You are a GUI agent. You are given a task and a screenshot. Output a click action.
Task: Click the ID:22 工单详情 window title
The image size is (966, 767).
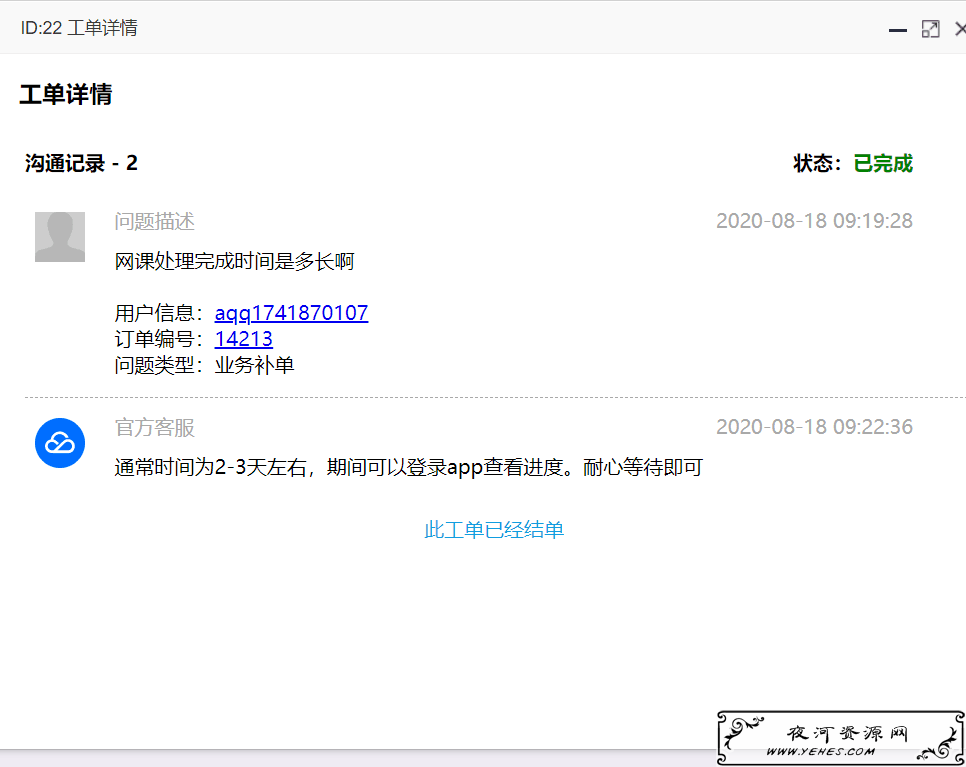(x=79, y=28)
